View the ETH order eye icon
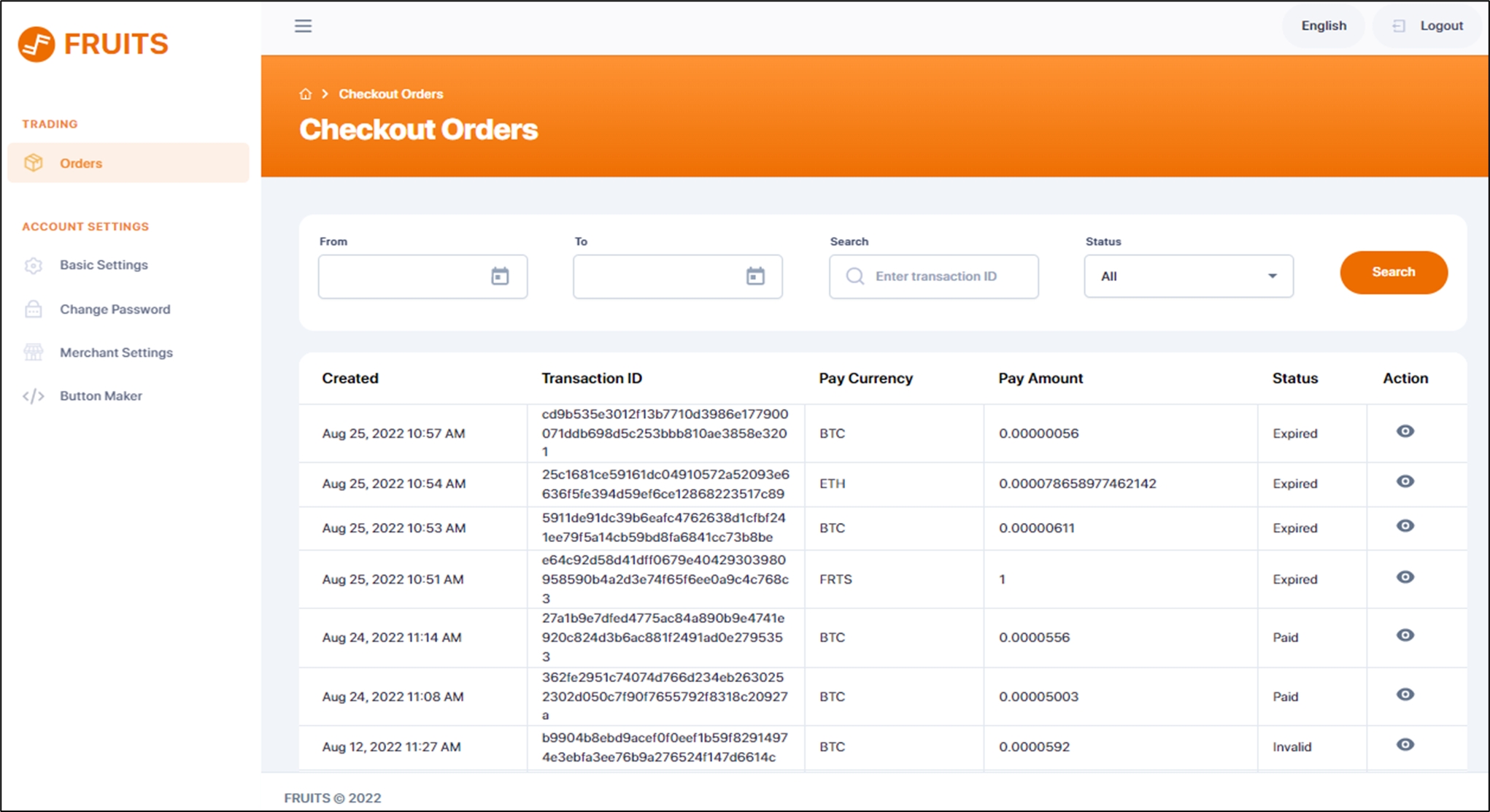 point(1405,482)
